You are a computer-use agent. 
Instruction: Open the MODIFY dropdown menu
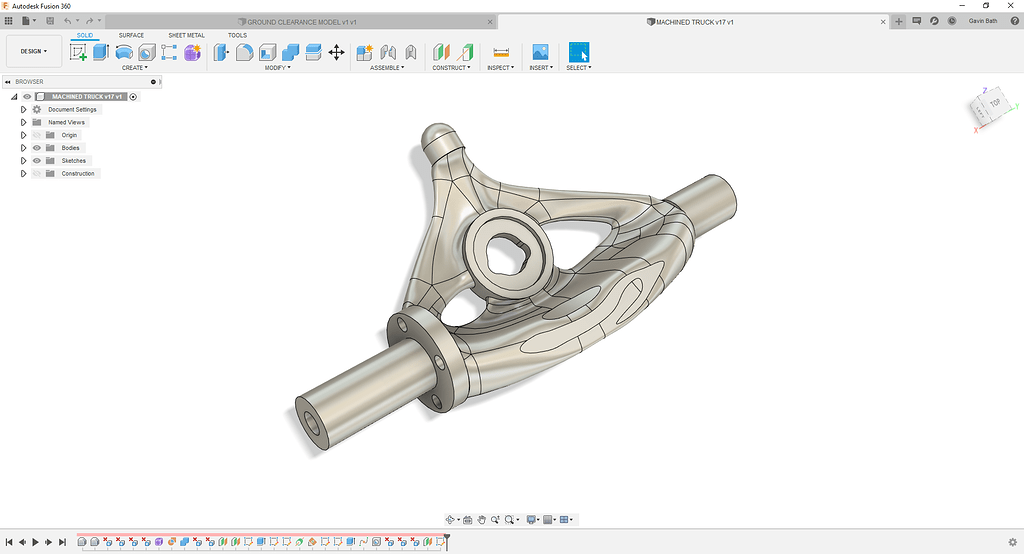(278, 68)
